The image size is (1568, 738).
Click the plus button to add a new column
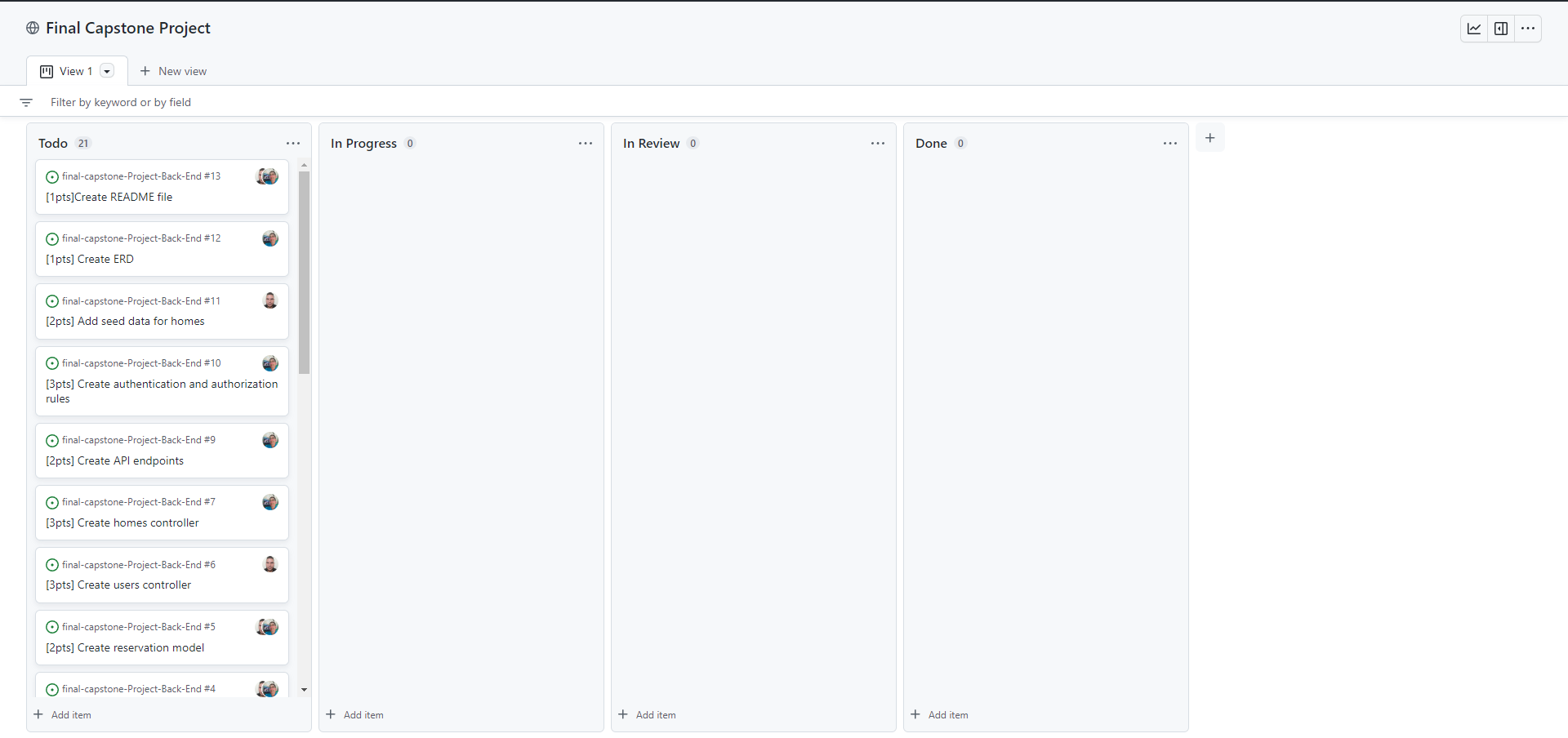(1210, 137)
